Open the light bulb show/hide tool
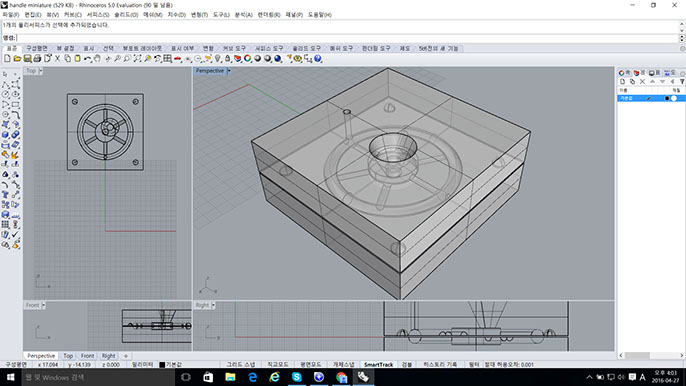This screenshot has width=686, height=386. click(x=218, y=58)
